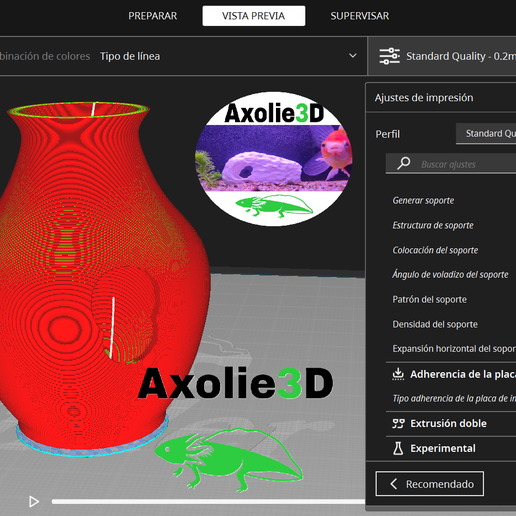Screen dimensions: 516x516
Task: Click the Perfil label
Action: point(387,134)
